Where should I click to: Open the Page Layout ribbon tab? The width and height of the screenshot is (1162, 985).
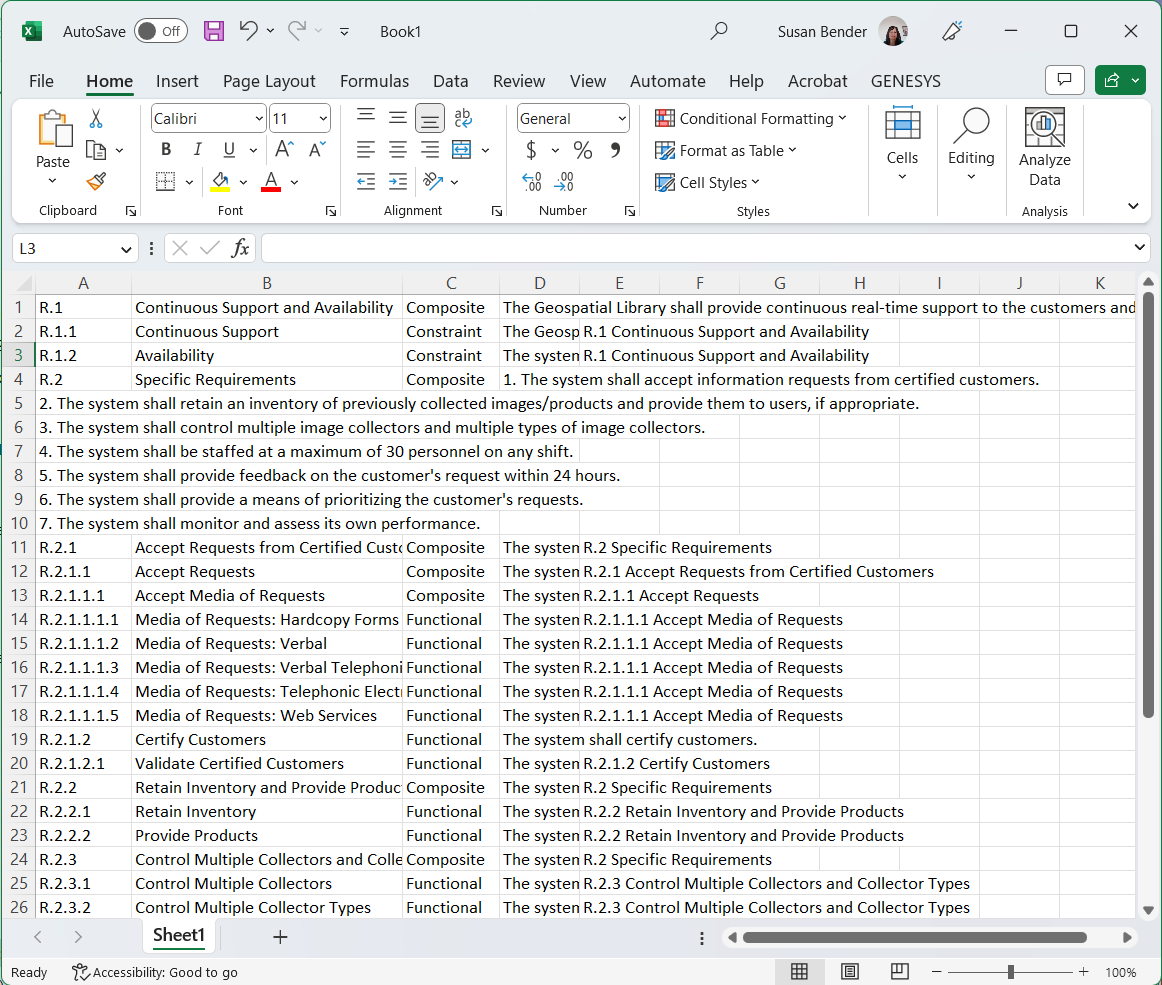269,81
